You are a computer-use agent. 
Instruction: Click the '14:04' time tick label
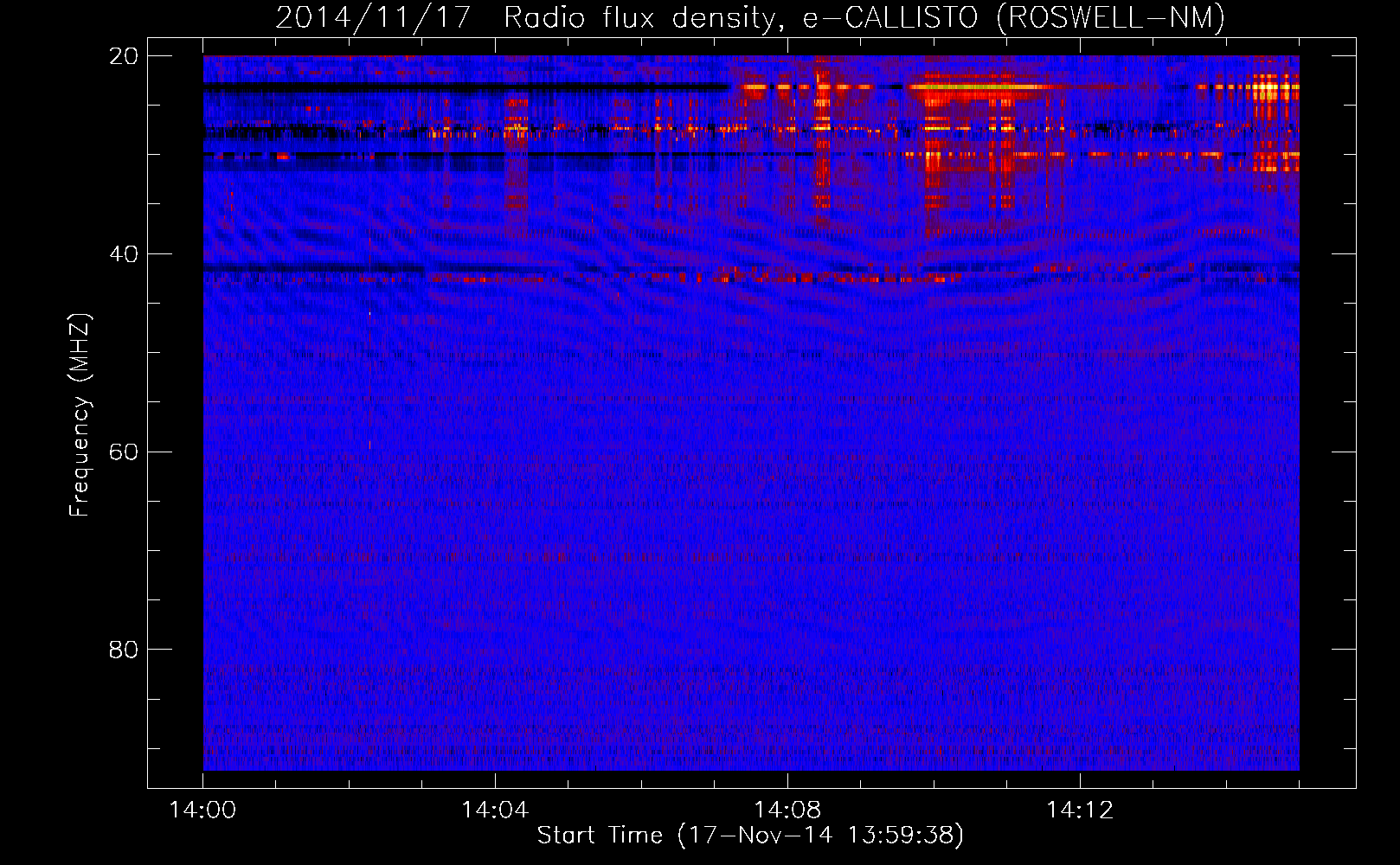click(495, 811)
